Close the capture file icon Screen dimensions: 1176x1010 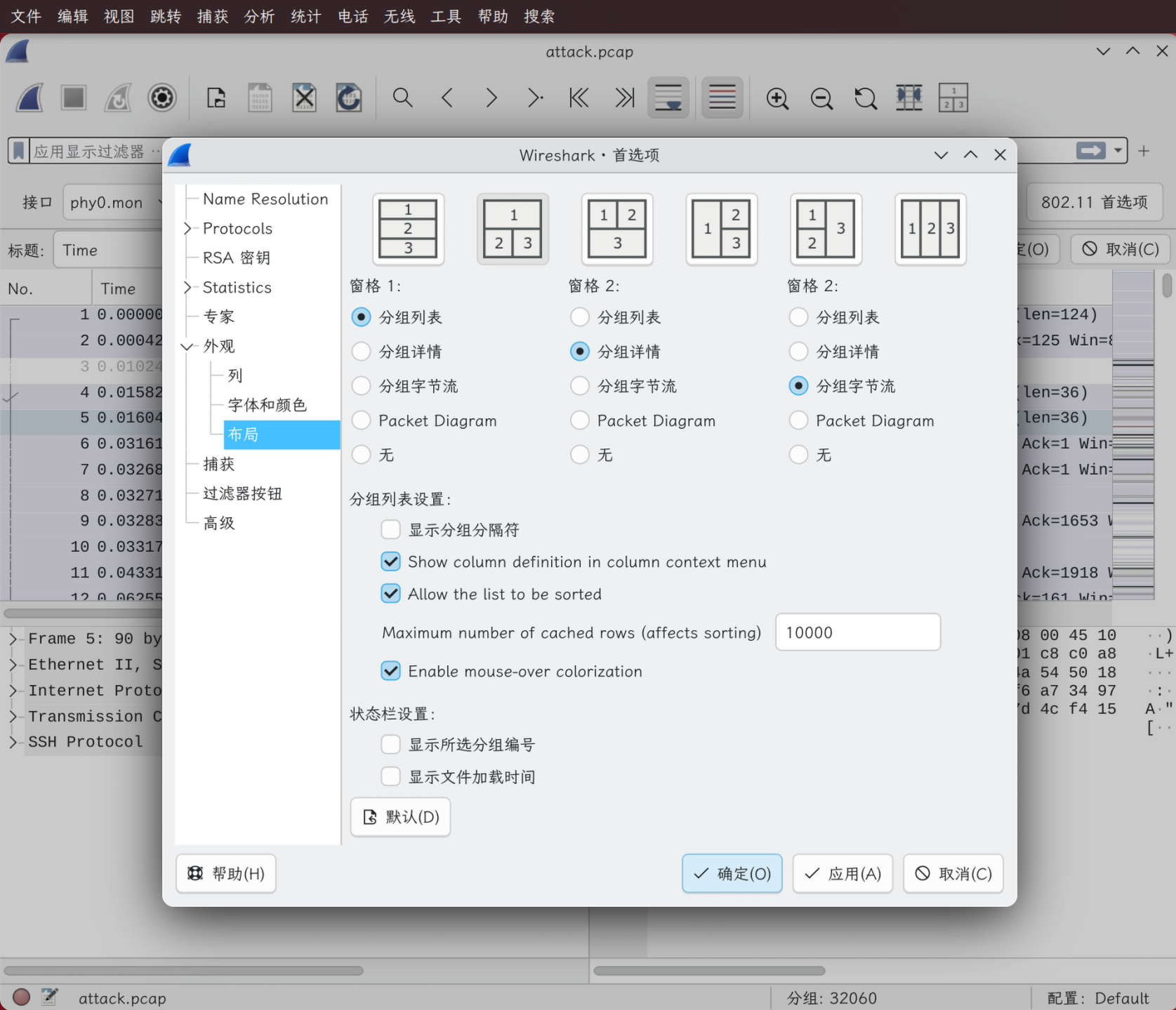tap(305, 98)
